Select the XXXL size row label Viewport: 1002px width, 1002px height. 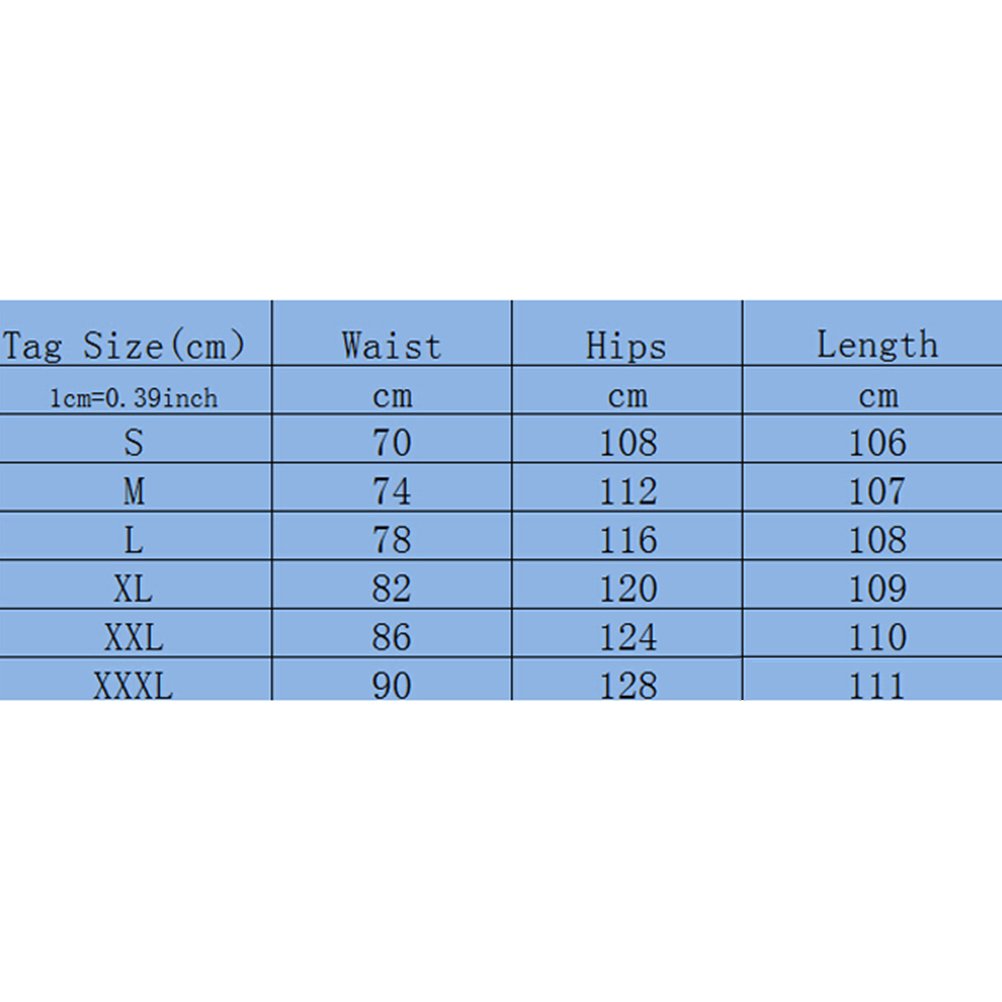[134, 686]
